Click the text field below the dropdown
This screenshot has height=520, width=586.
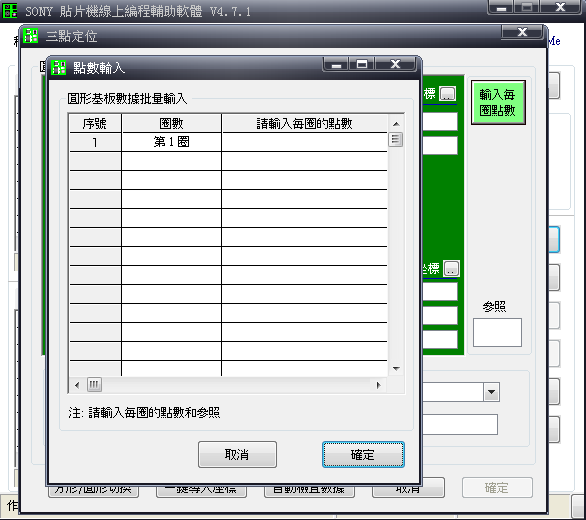[x=460, y=424]
